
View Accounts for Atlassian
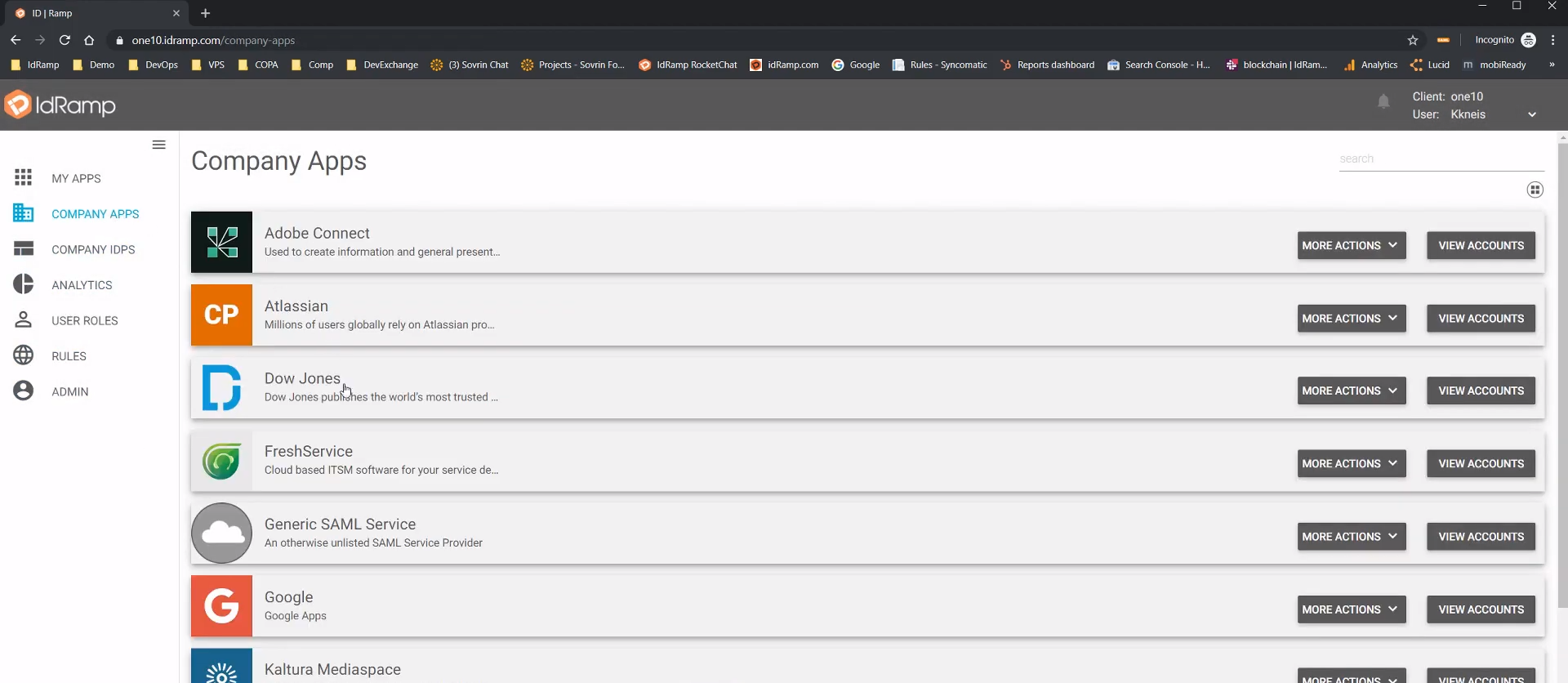[x=1481, y=319]
